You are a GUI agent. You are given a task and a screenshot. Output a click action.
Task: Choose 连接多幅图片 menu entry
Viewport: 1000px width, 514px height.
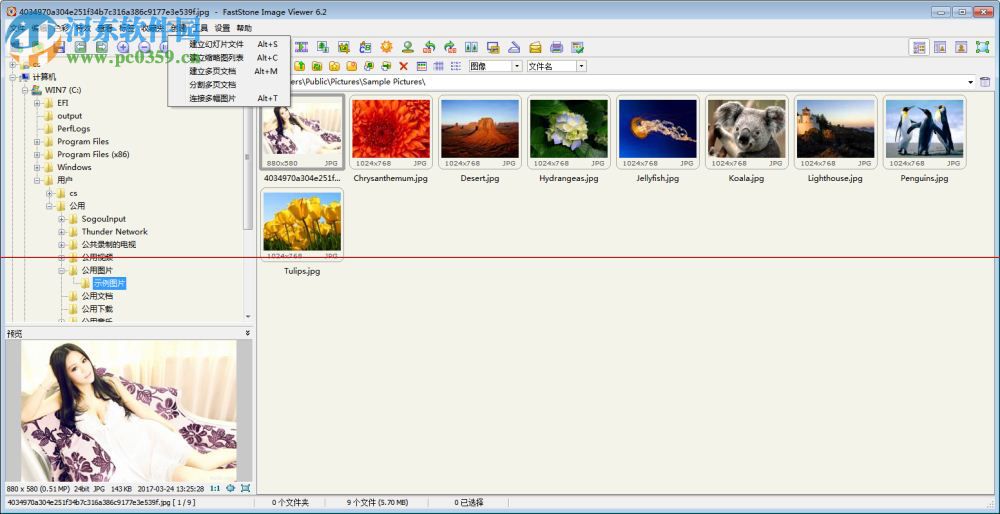[229, 98]
